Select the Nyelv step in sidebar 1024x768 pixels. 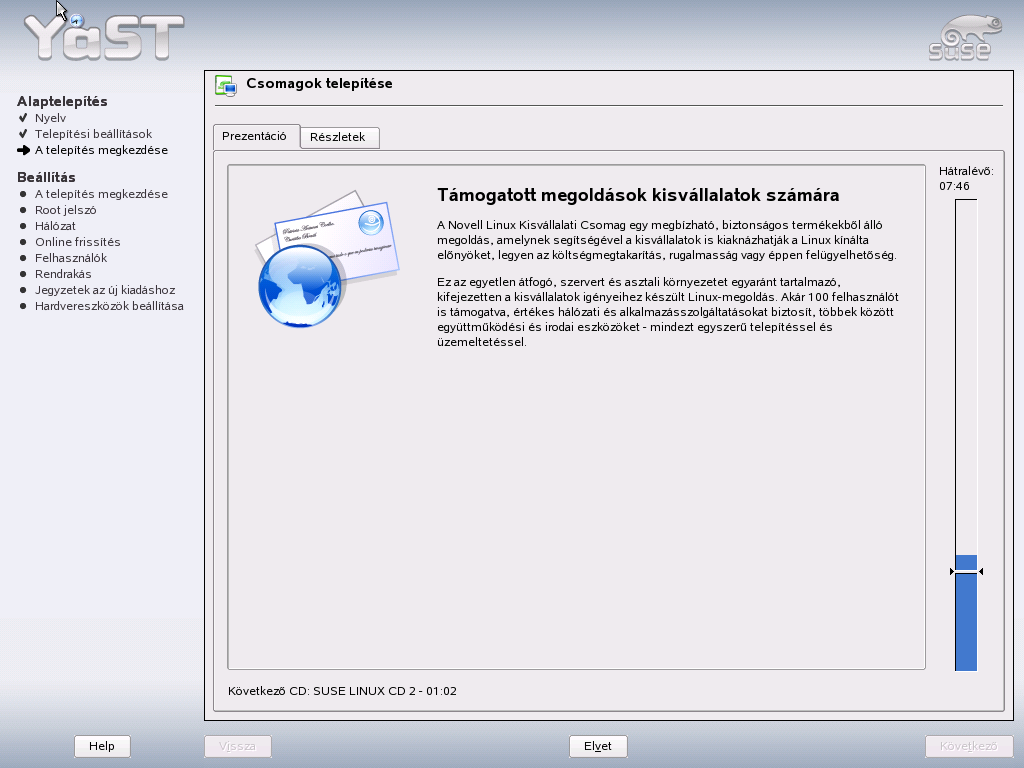(50, 118)
